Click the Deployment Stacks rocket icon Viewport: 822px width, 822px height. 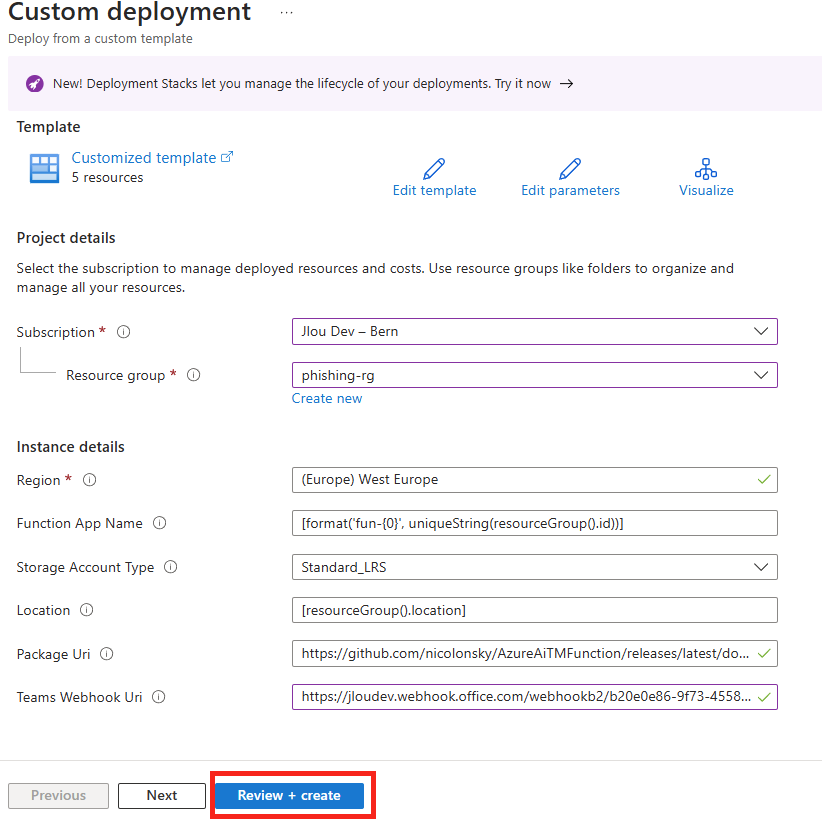pyautogui.click(x=35, y=84)
